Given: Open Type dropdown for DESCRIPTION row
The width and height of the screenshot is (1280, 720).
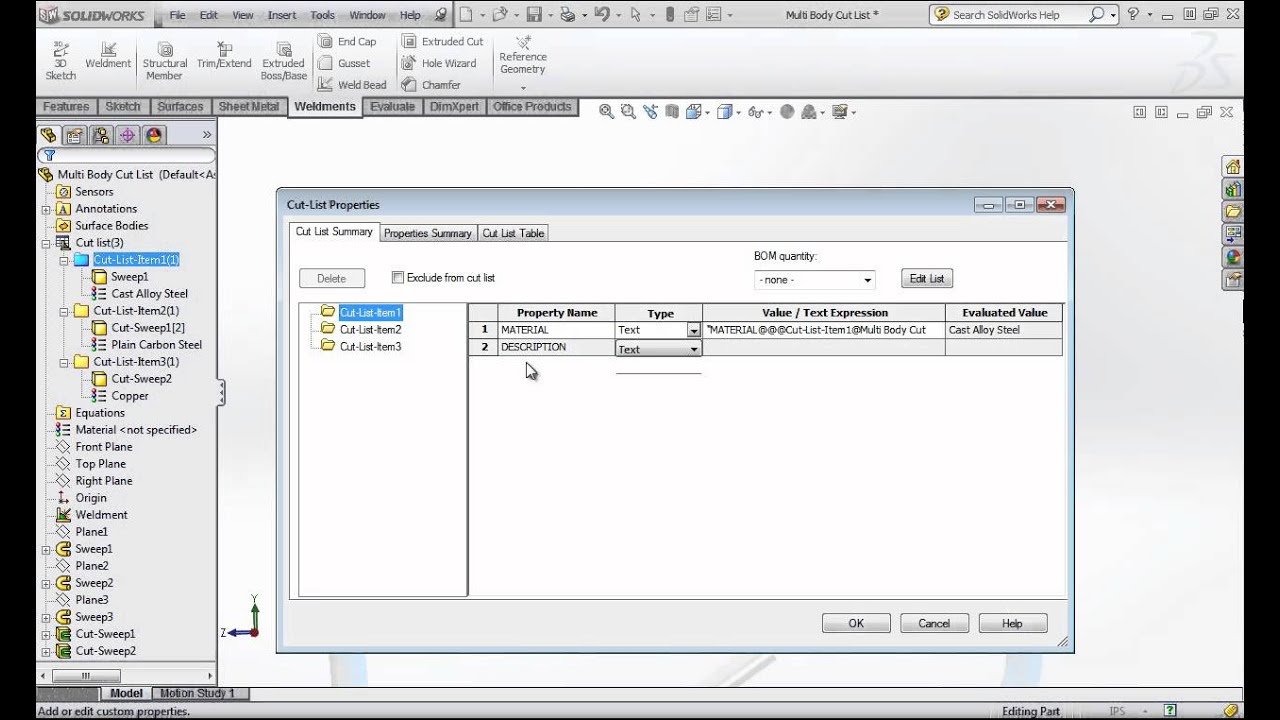Looking at the screenshot, I should click(x=693, y=349).
